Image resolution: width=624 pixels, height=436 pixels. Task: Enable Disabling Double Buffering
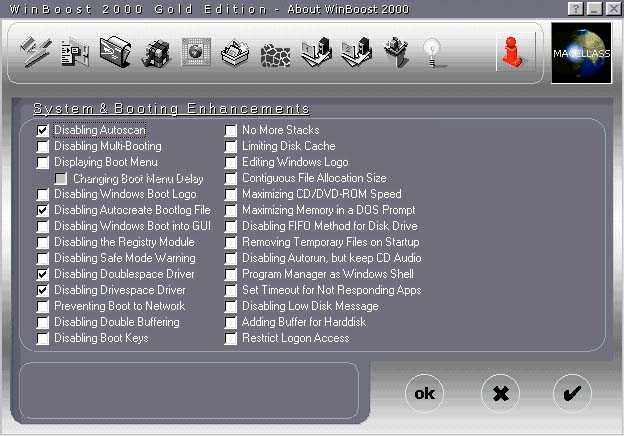tap(43, 322)
